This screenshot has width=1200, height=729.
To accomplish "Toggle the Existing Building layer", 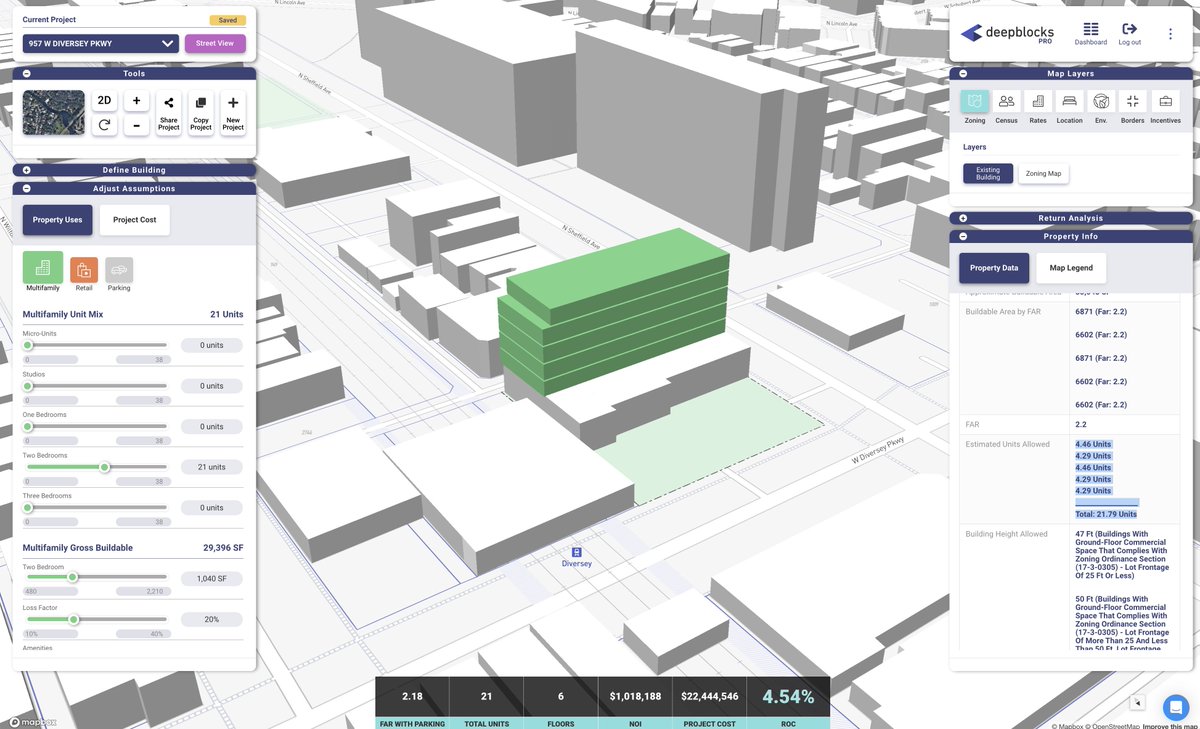I will click(x=988, y=174).
